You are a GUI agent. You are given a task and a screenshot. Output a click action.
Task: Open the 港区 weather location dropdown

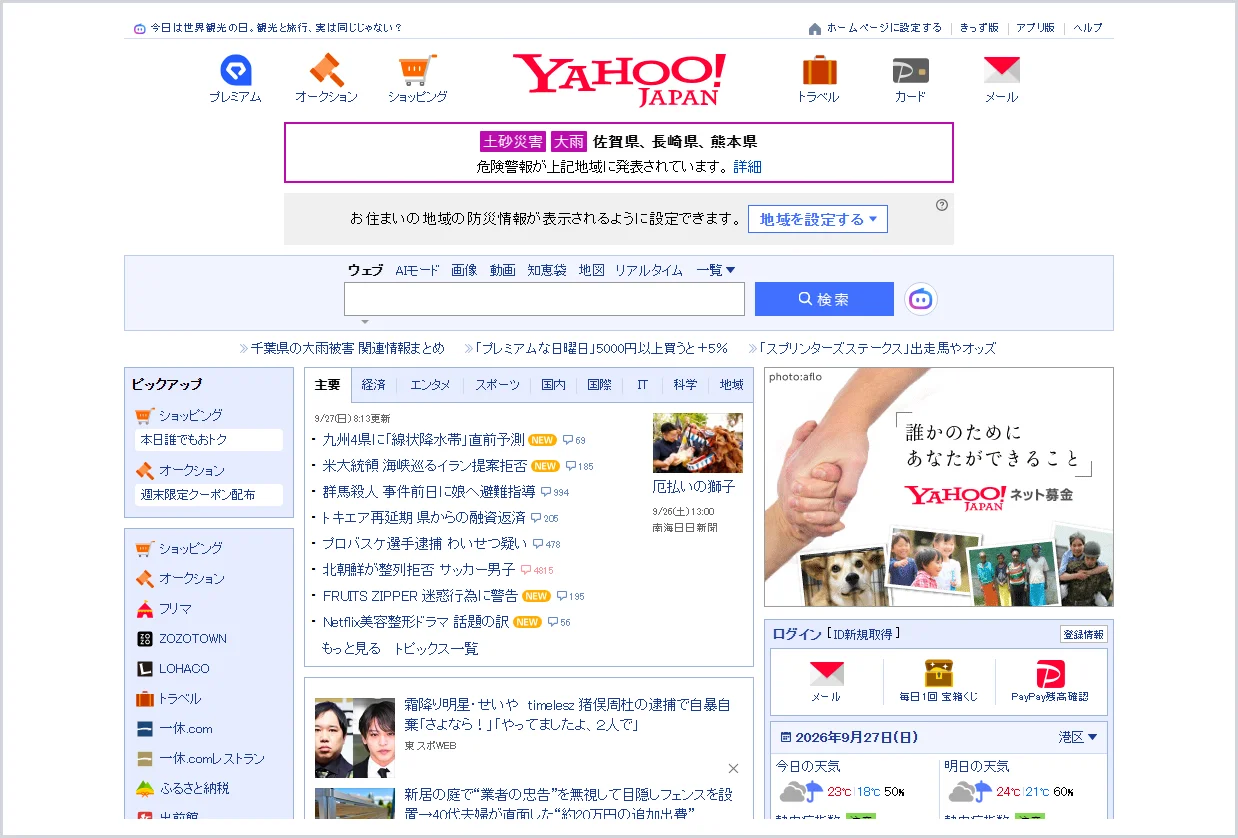pos(1078,737)
